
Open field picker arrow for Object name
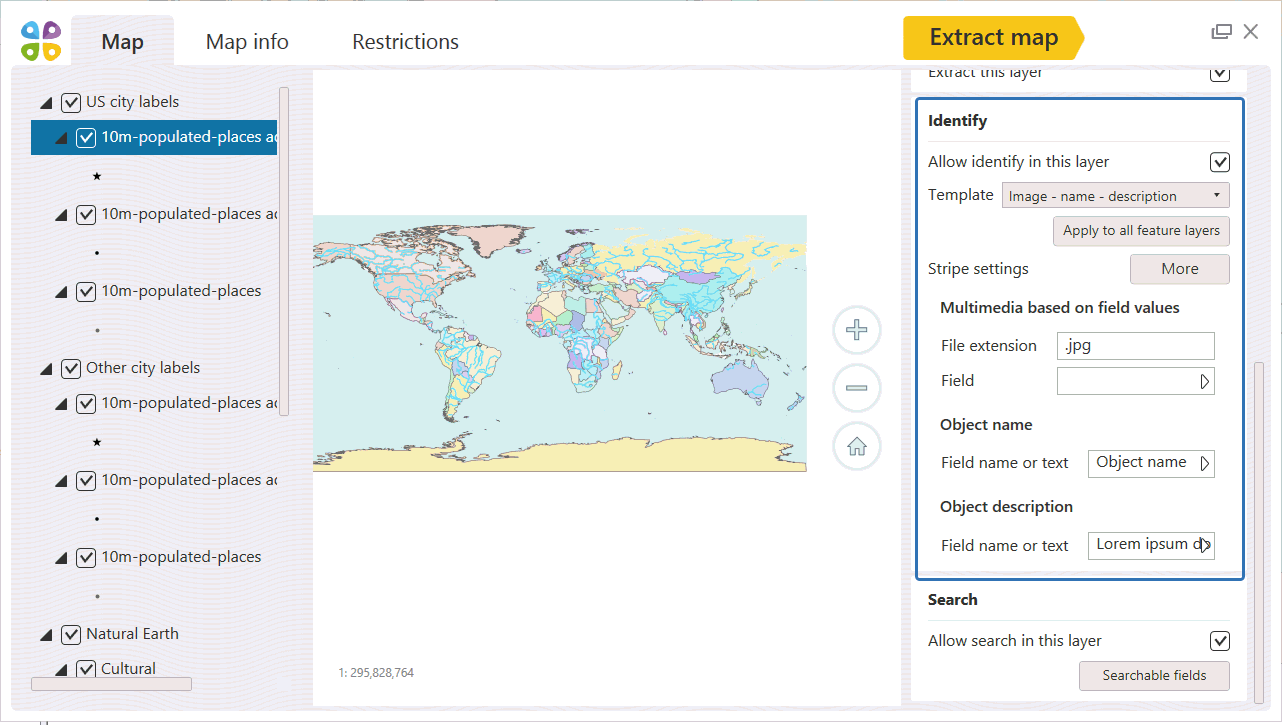point(1205,463)
